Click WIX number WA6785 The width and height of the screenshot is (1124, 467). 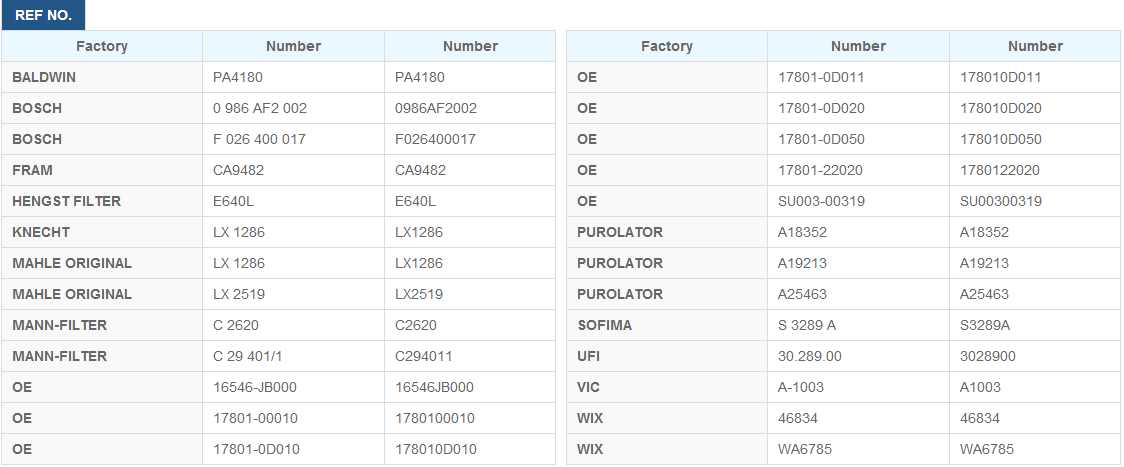click(804, 449)
